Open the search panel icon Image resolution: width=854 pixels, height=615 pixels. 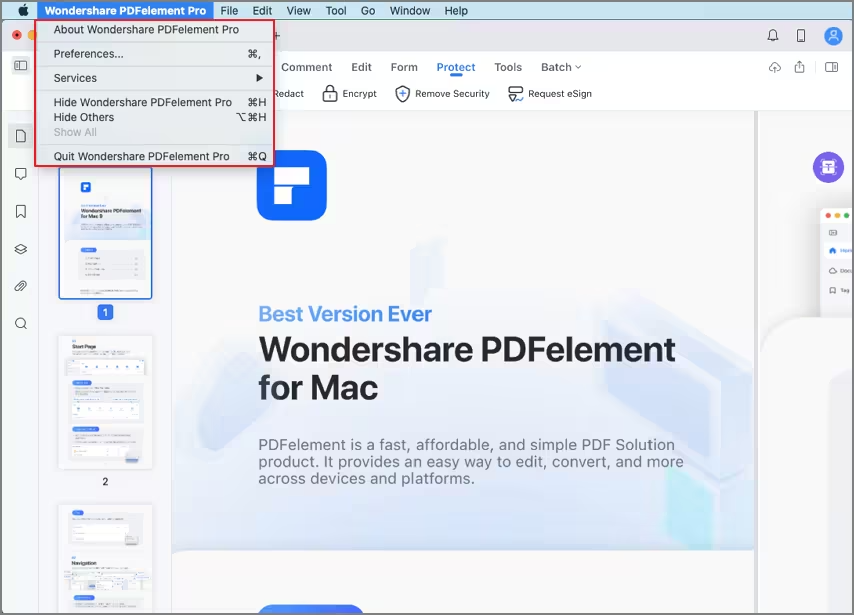(x=21, y=324)
